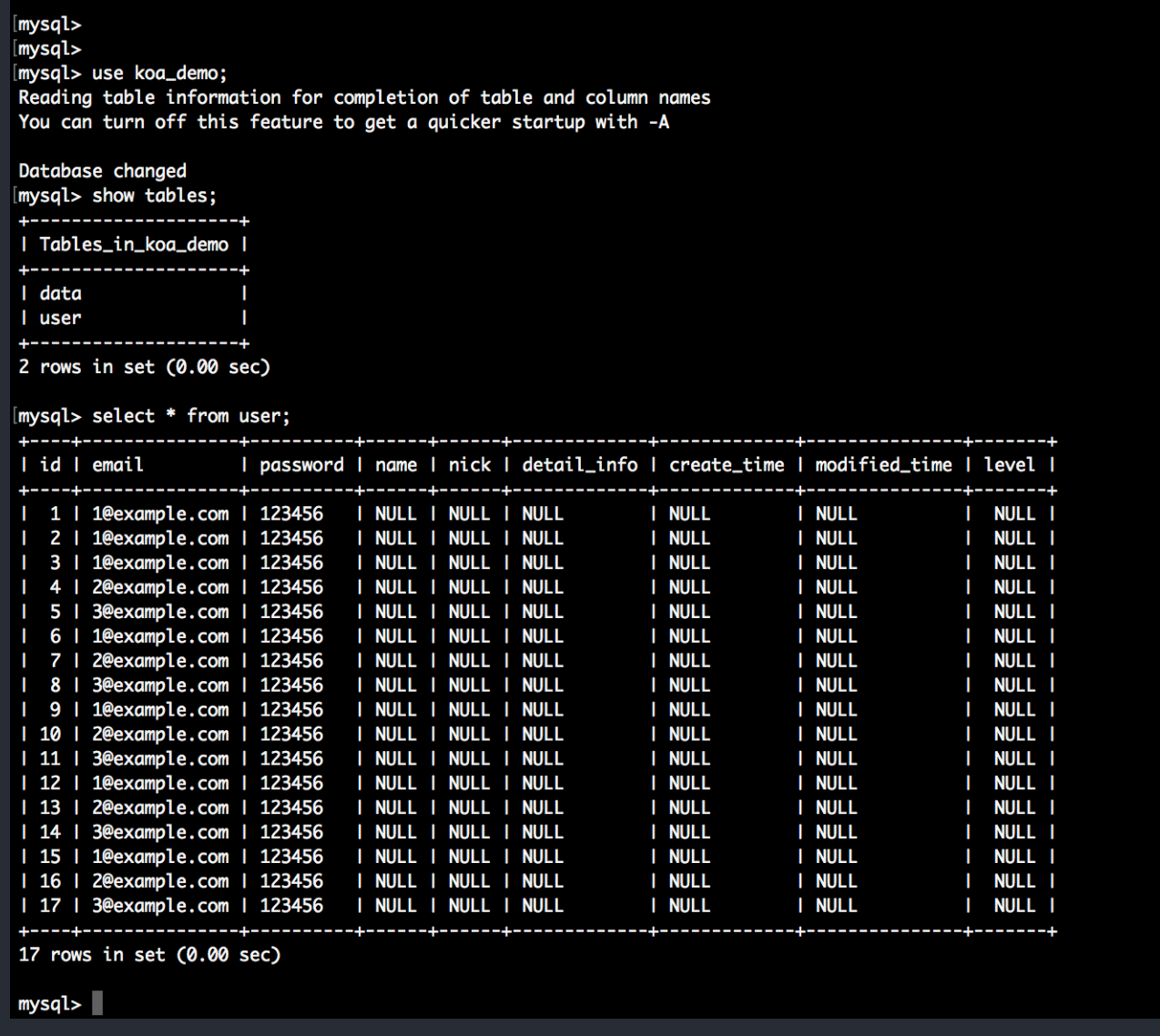Click the password value in row id 1
The height and width of the screenshot is (1036, 1160).
tap(291, 513)
